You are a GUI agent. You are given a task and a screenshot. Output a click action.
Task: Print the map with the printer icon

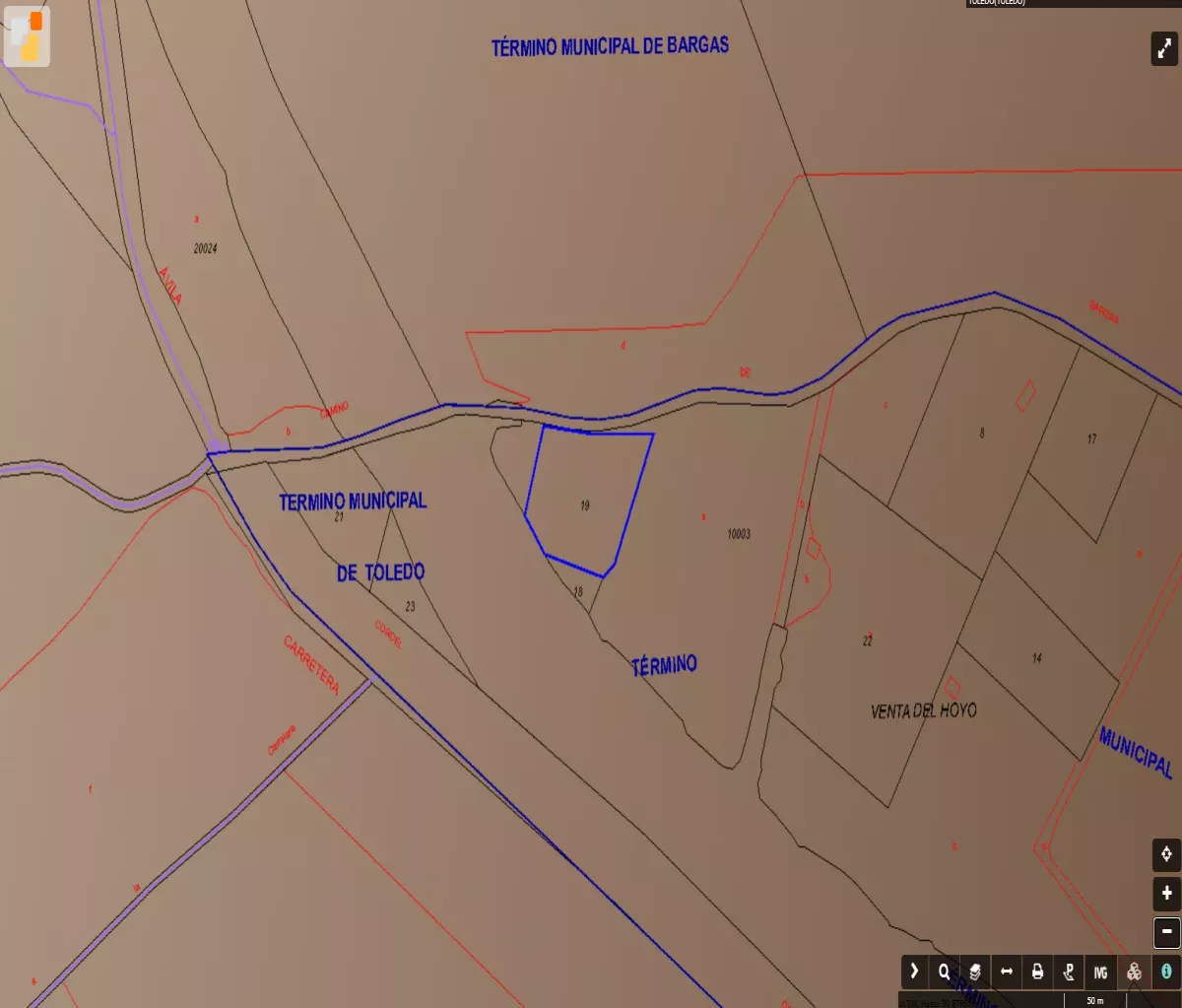coord(1037,972)
